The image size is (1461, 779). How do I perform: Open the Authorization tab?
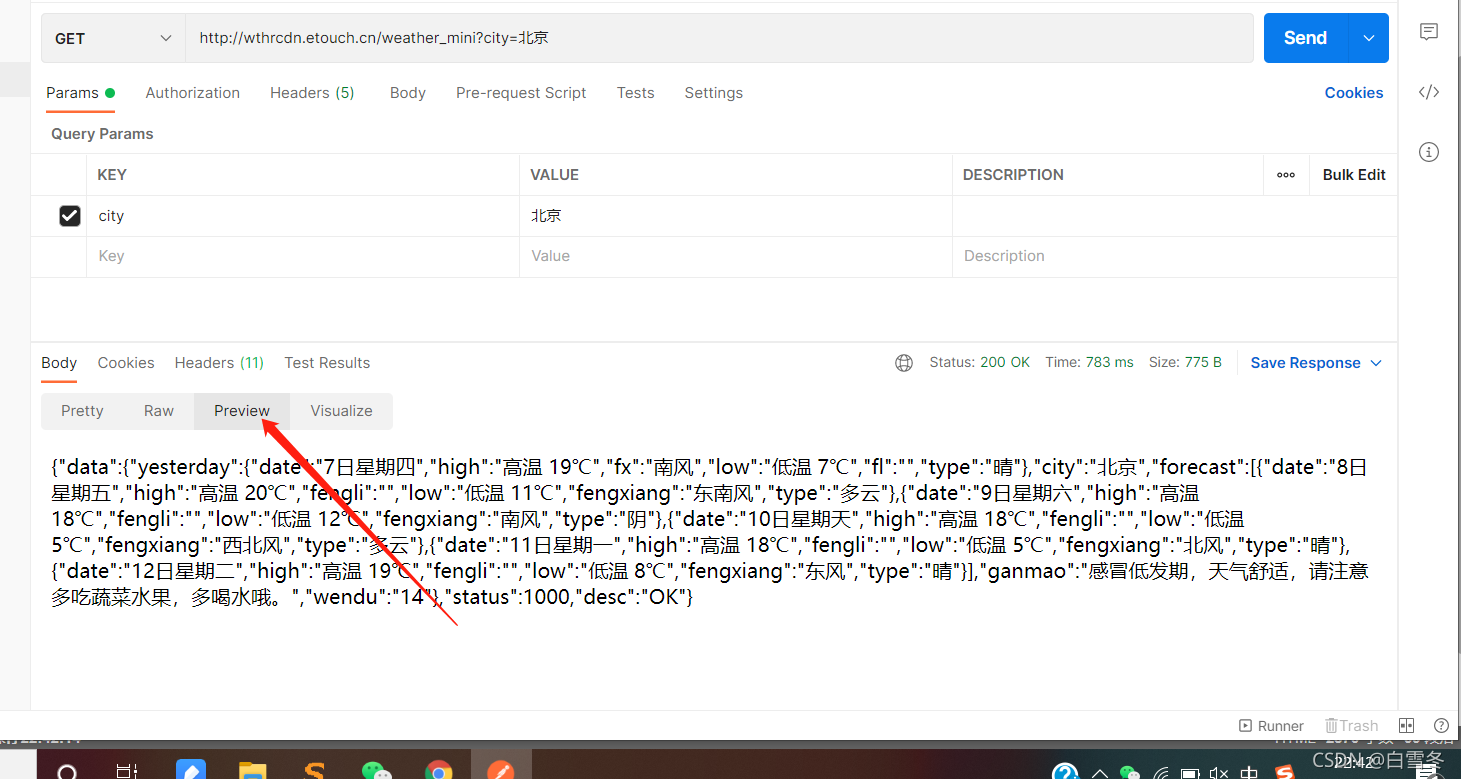[193, 93]
